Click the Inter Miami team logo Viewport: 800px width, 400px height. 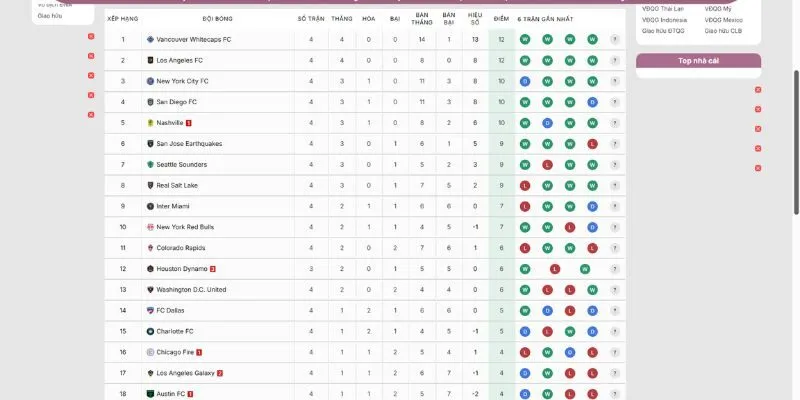pyautogui.click(x=150, y=206)
